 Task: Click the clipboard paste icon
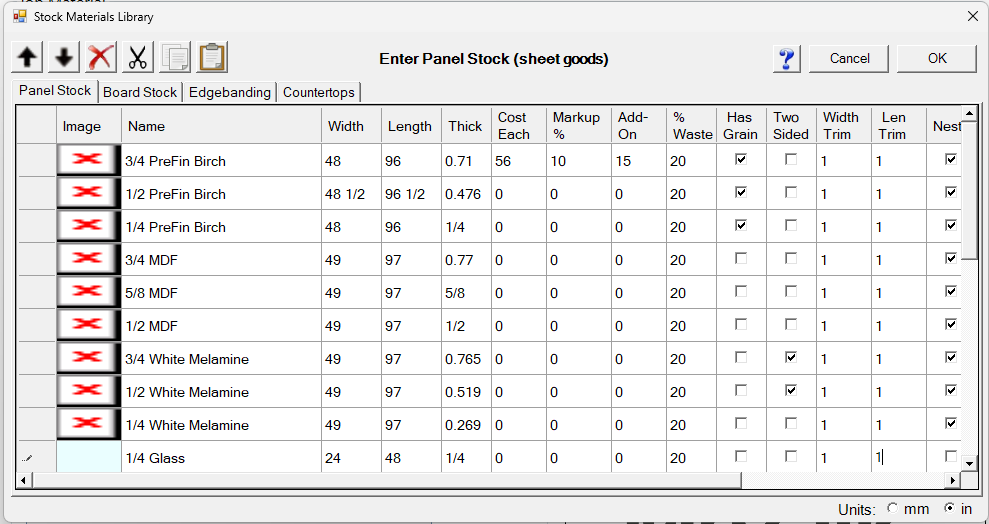212,58
